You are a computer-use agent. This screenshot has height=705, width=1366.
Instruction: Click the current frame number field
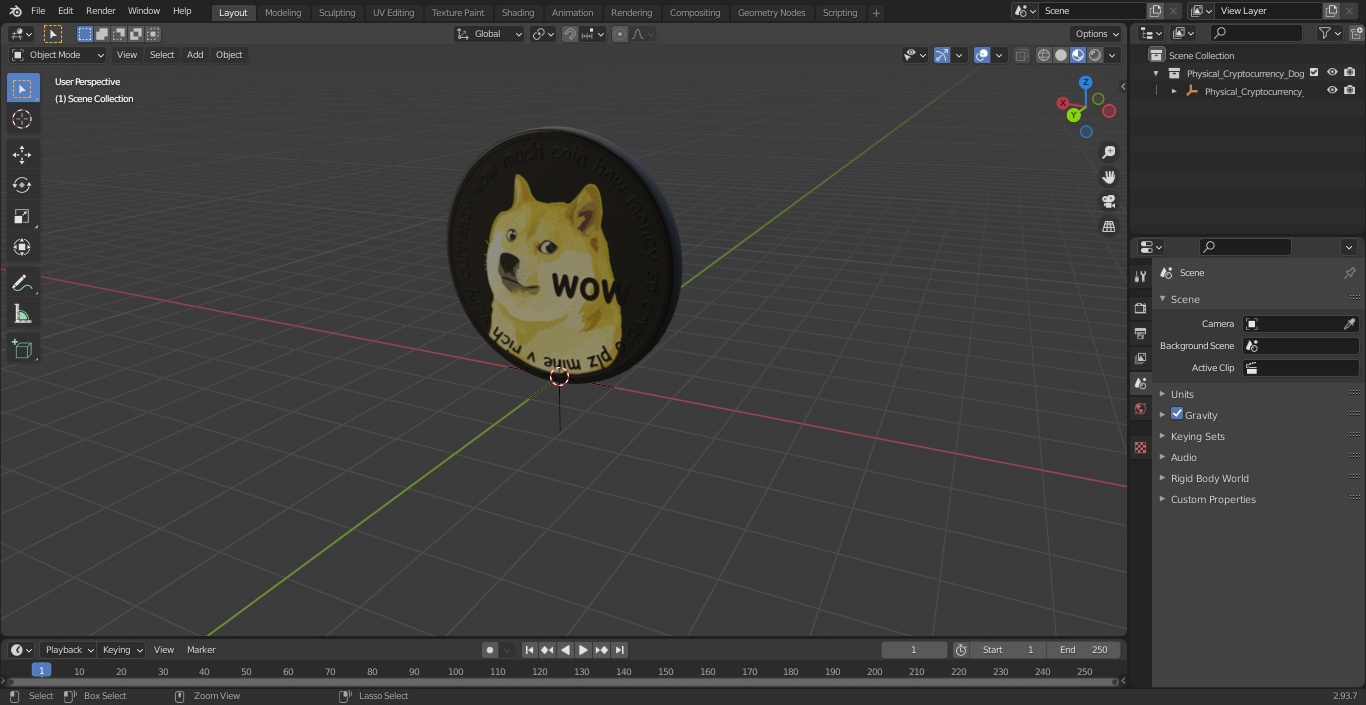pyautogui.click(x=914, y=650)
